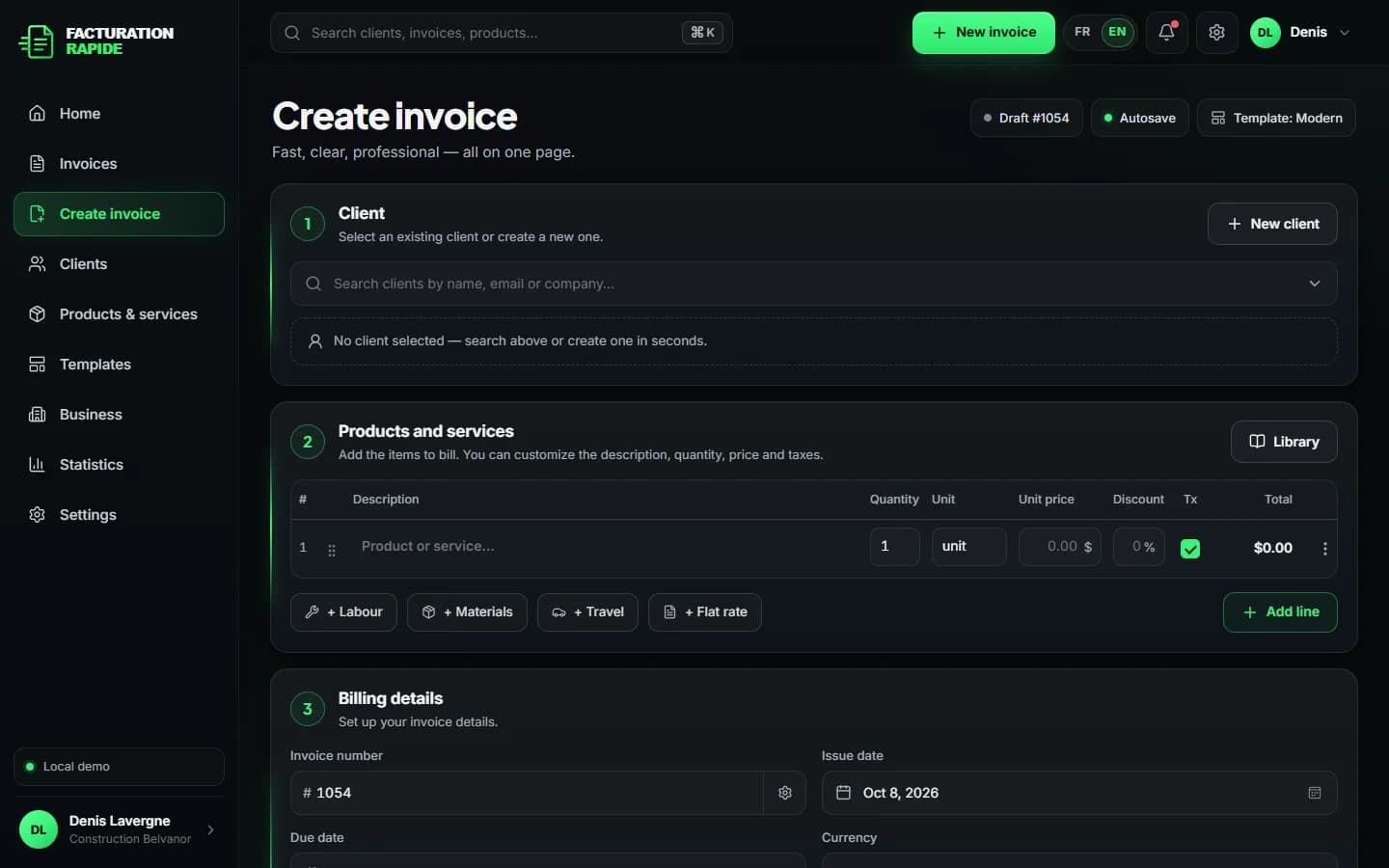Viewport: 1389px width, 868px height.
Task: Open Templates in the sidebar
Action: tap(119, 365)
